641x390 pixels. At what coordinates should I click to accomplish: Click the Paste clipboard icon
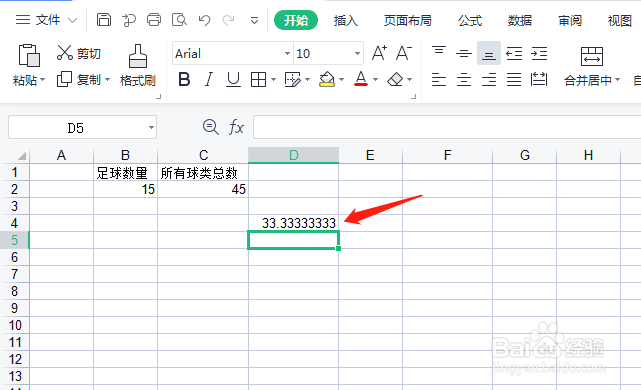click(29, 56)
